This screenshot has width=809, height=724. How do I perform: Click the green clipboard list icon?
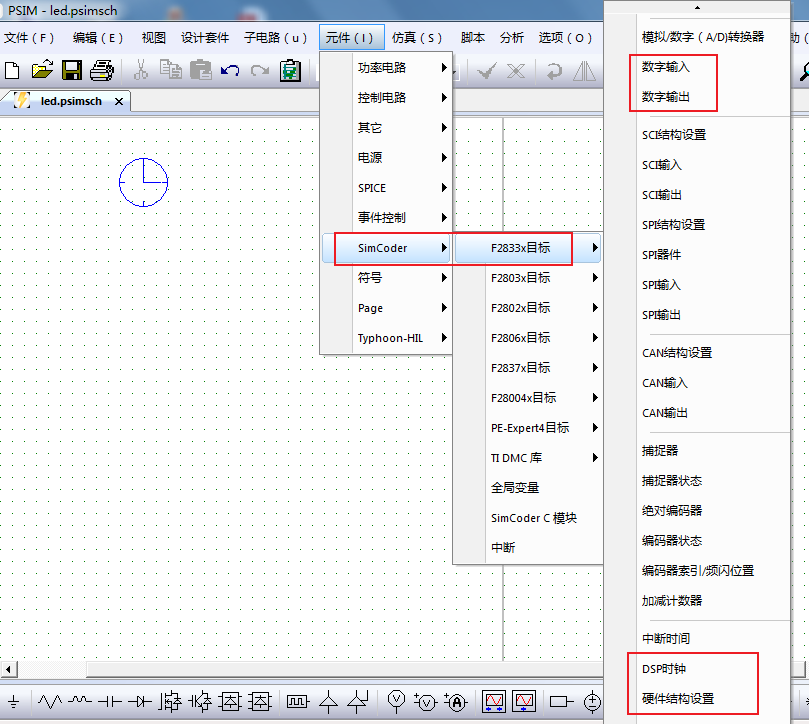tap(290, 71)
